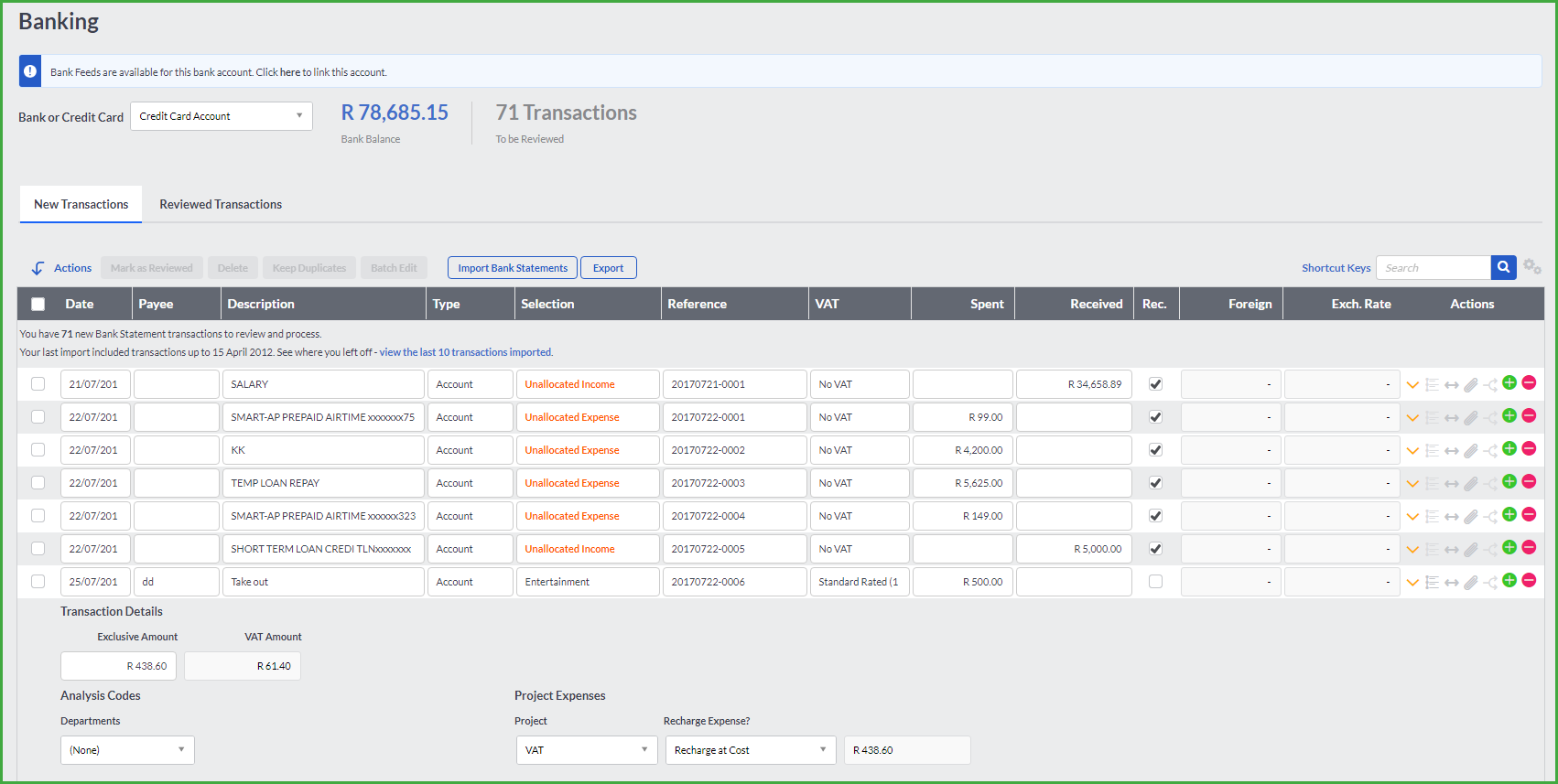The height and width of the screenshot is (784, 1558).
Task: Select the SALARY transaction row checkbox
Action: pyautogui.click(x=38, y=383)
